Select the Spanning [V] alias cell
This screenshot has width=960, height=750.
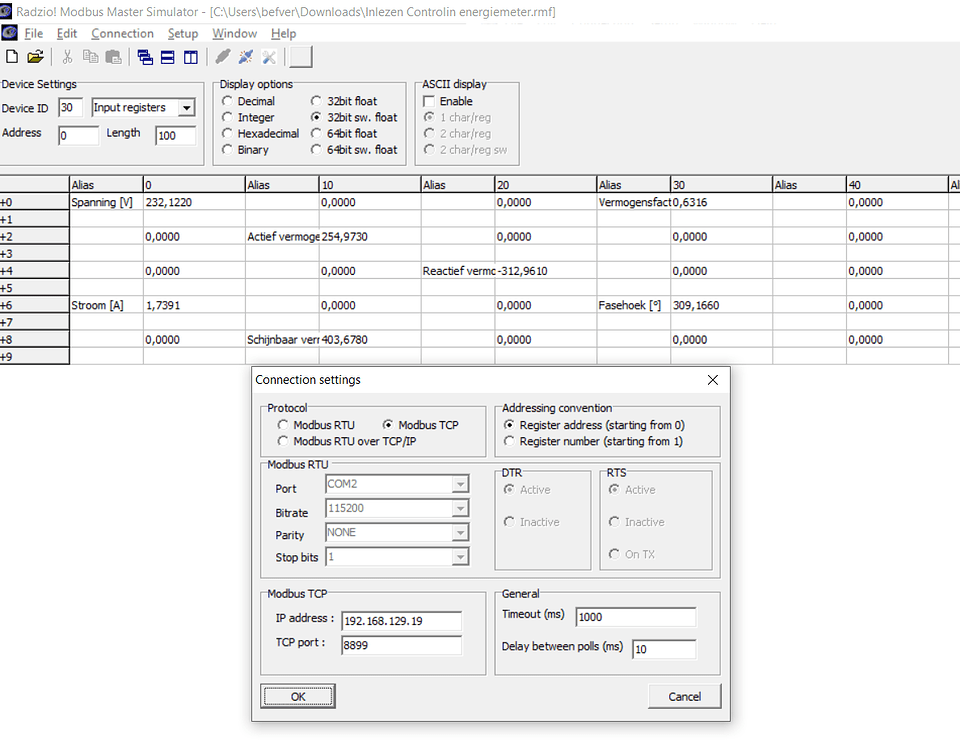tap(107, 202)
